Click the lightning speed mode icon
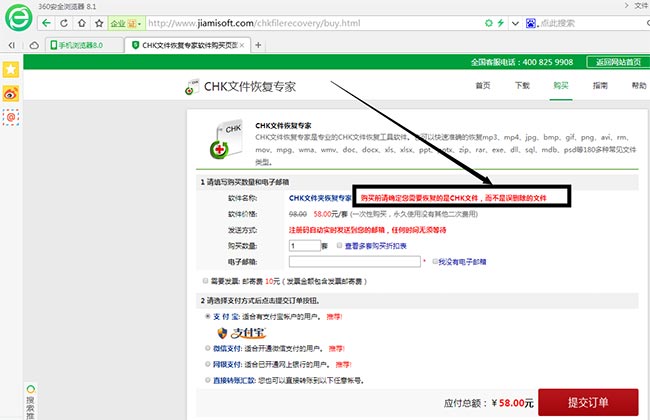650x420 pixels. coord(501,23)
